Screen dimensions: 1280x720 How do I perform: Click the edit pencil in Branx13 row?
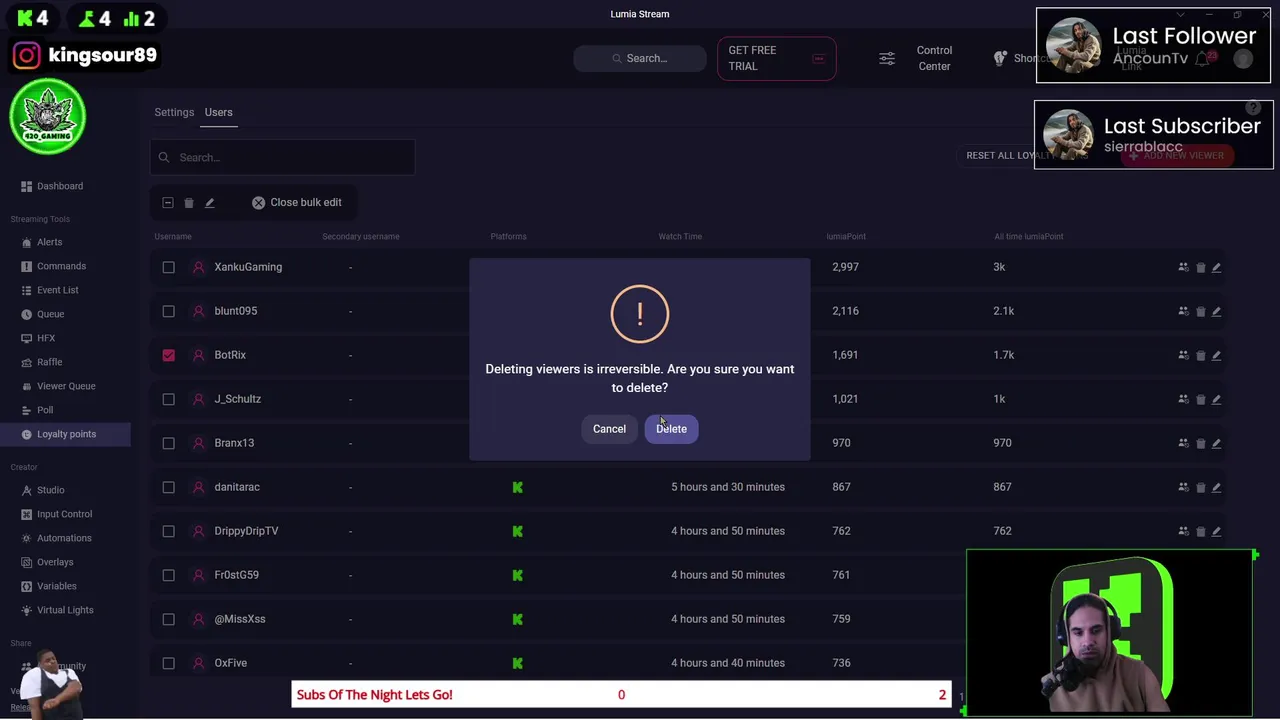1217,443
